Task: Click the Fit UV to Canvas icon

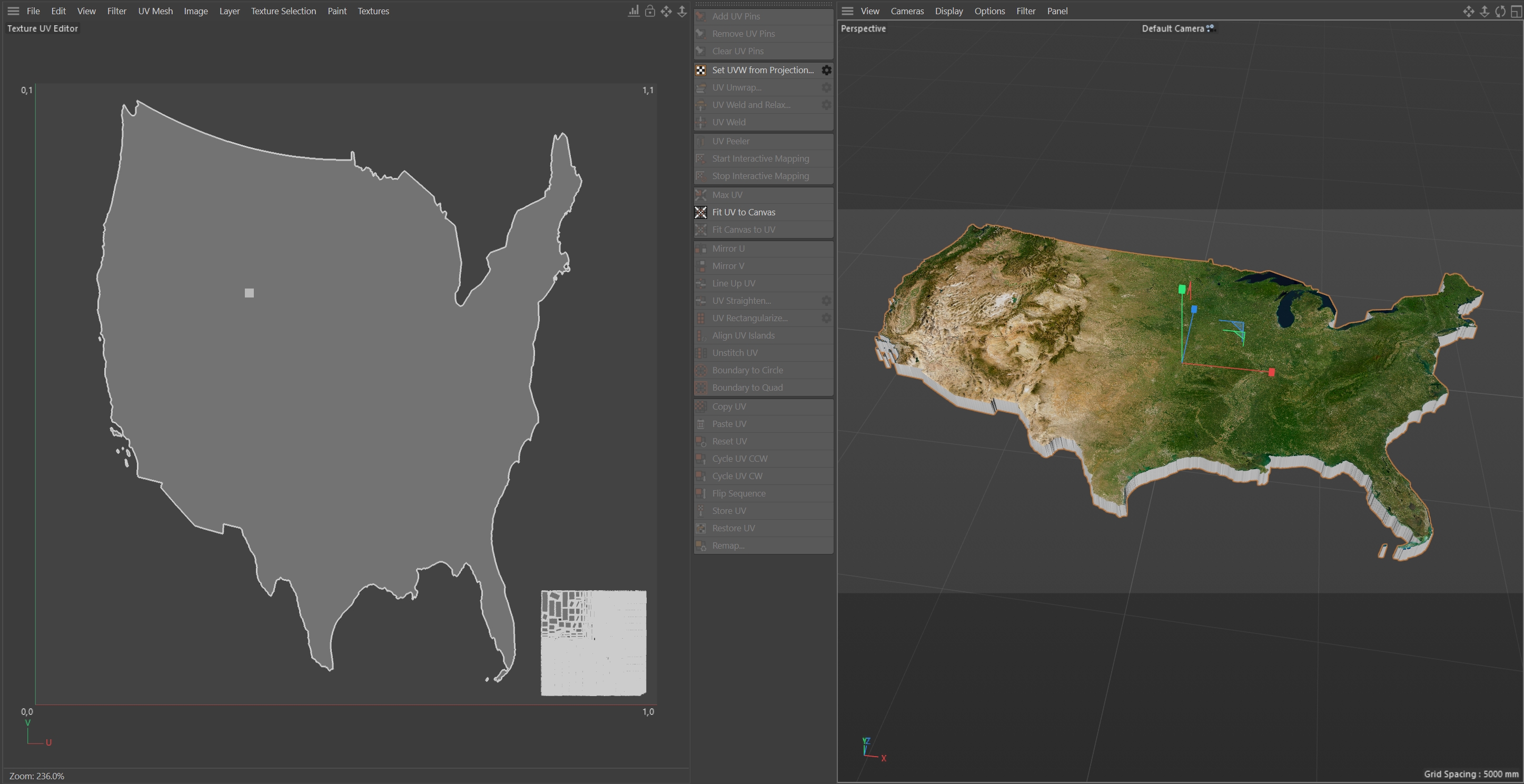Action: tap(700, 212)
